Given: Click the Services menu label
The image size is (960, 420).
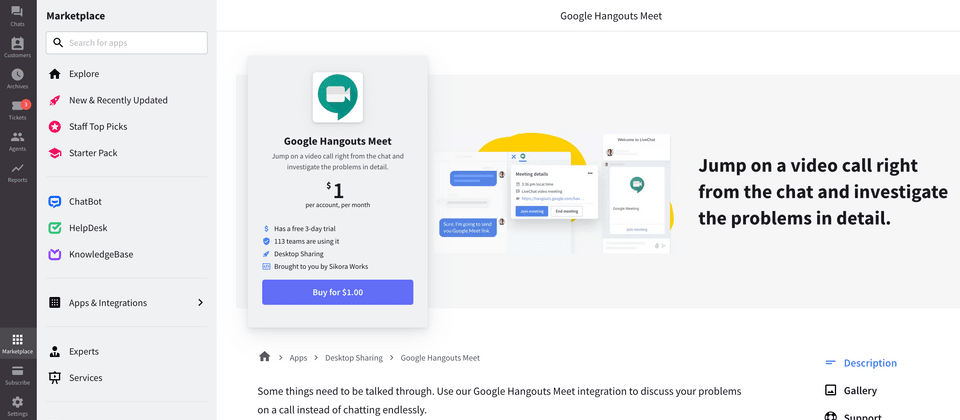Looking at the screenshot, I should [86, 378].
